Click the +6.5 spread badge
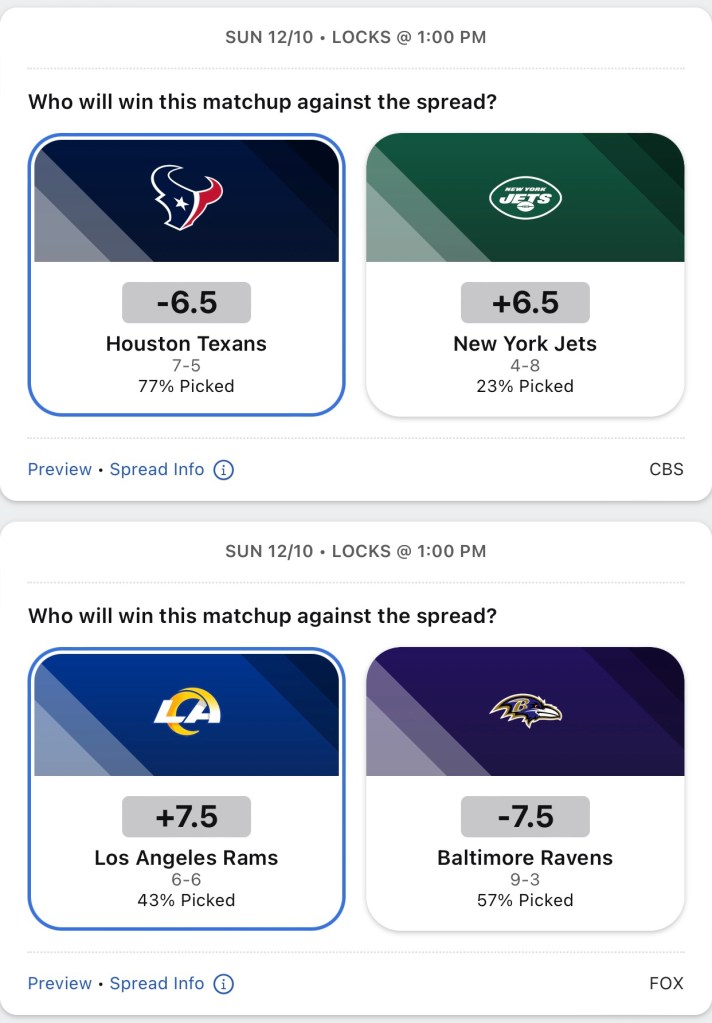 point(525,302)
